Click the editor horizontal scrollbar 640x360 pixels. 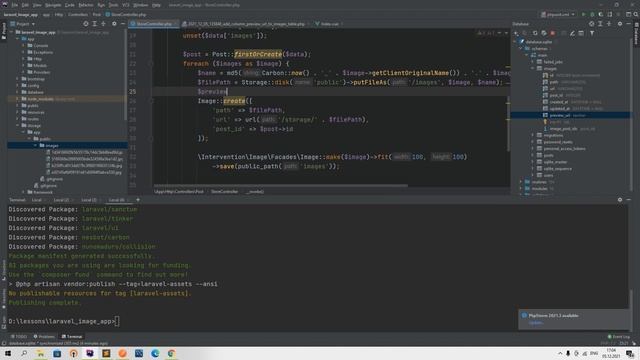[280, 185]
